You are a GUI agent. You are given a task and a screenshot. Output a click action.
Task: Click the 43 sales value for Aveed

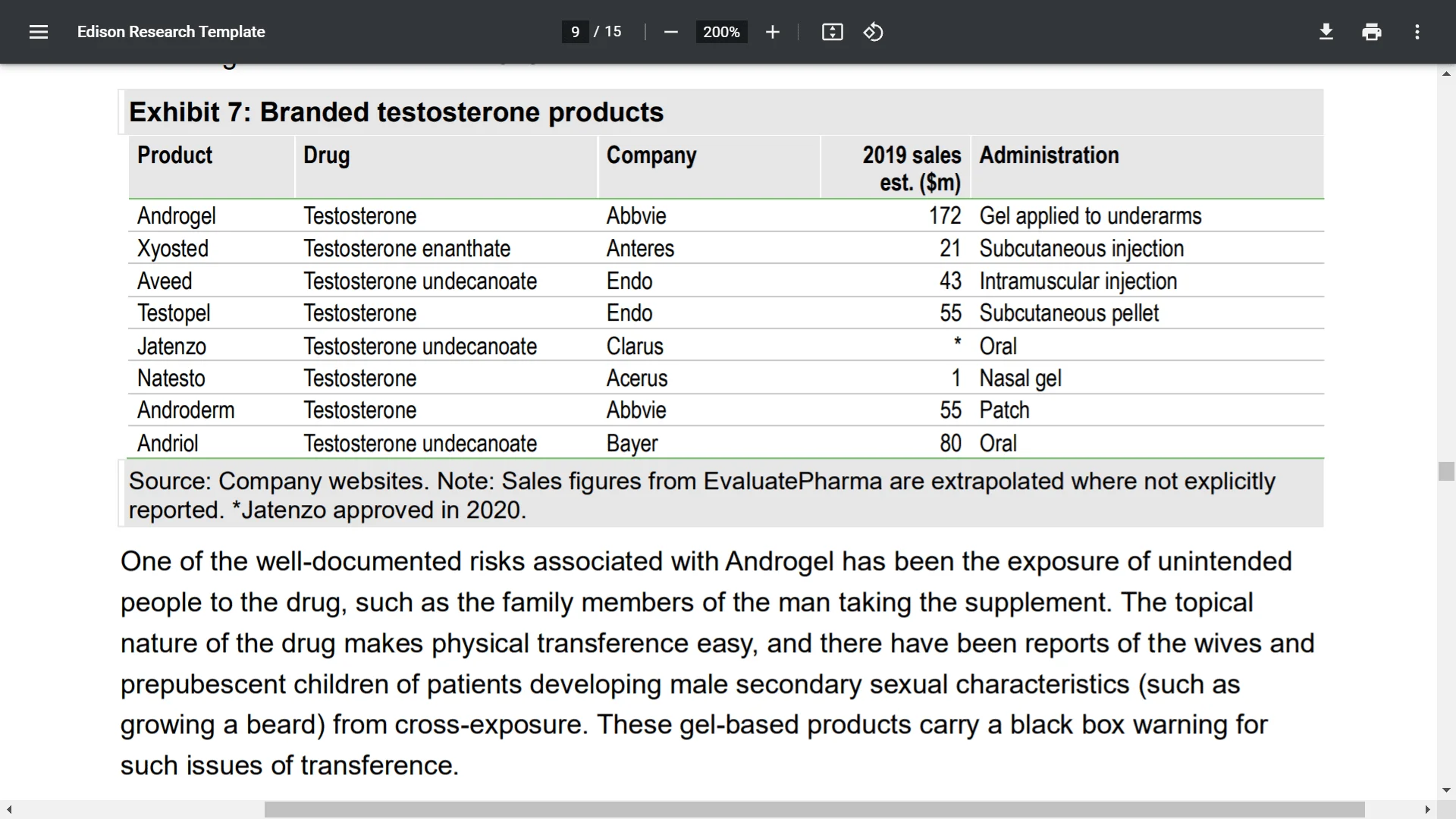950,281
